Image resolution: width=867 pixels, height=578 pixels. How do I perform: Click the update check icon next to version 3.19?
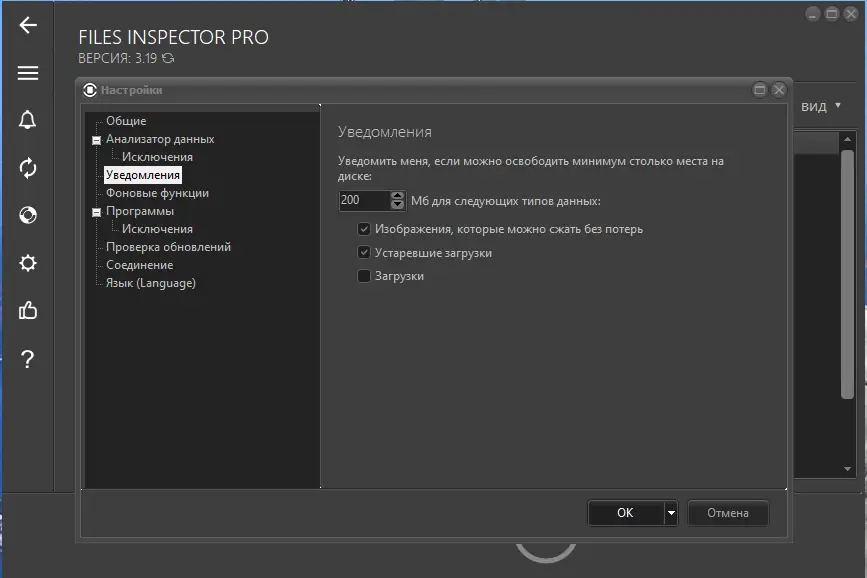point(168,58)
